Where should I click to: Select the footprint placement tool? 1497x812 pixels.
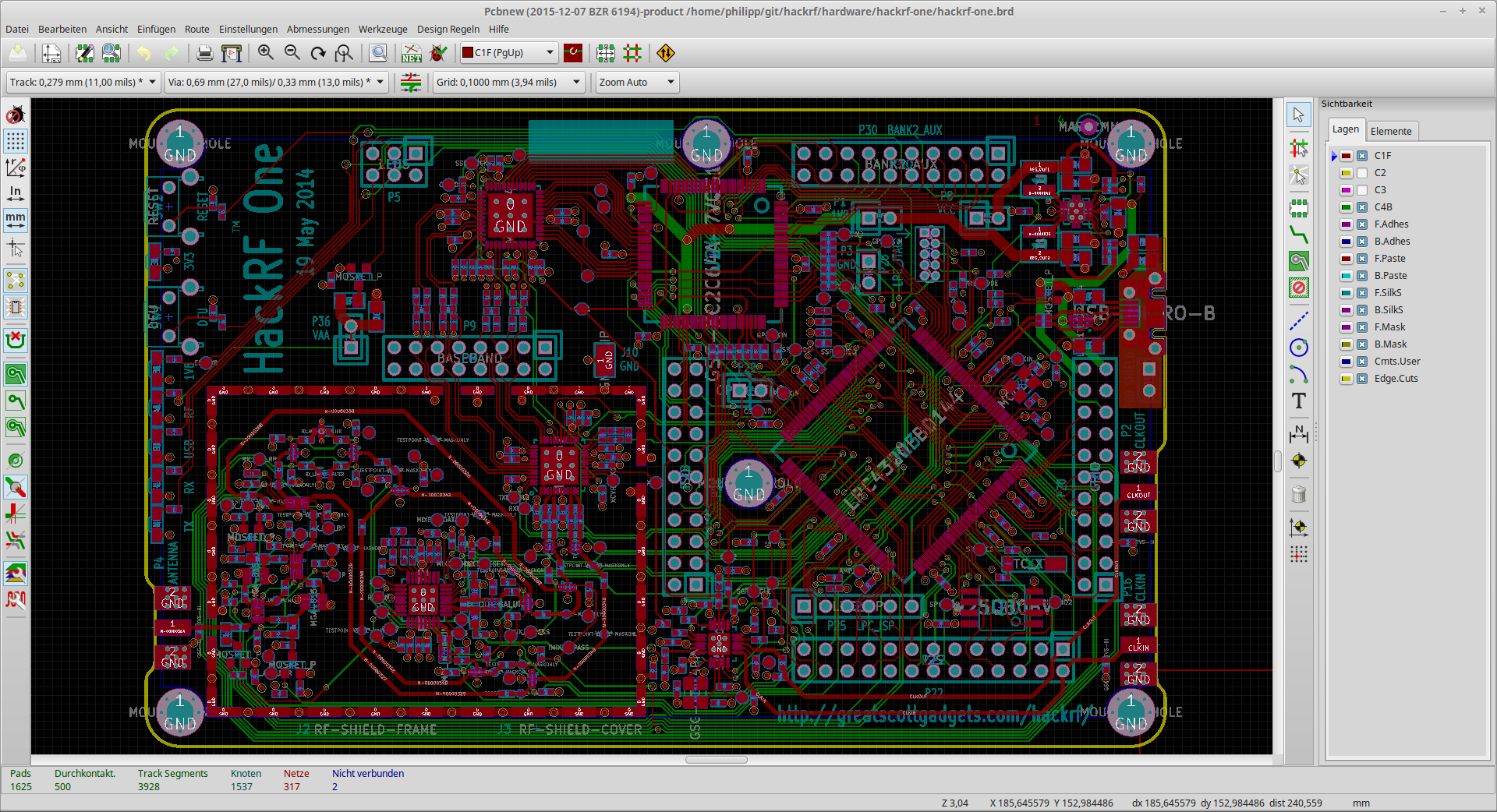coord(1299,208)
